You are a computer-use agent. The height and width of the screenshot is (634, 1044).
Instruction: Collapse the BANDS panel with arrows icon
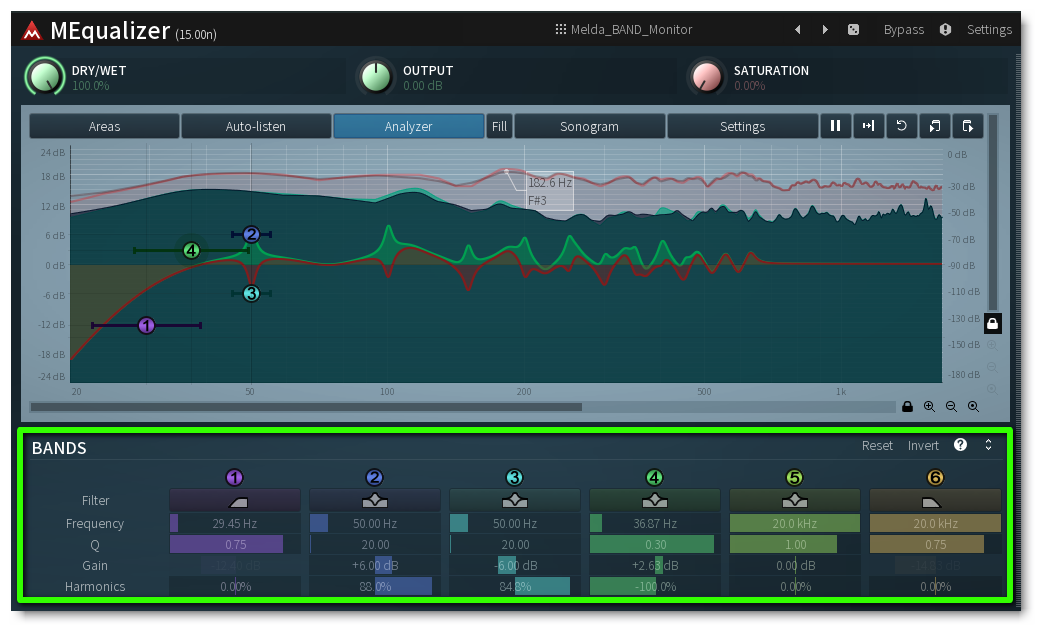[x=988, y=445]
